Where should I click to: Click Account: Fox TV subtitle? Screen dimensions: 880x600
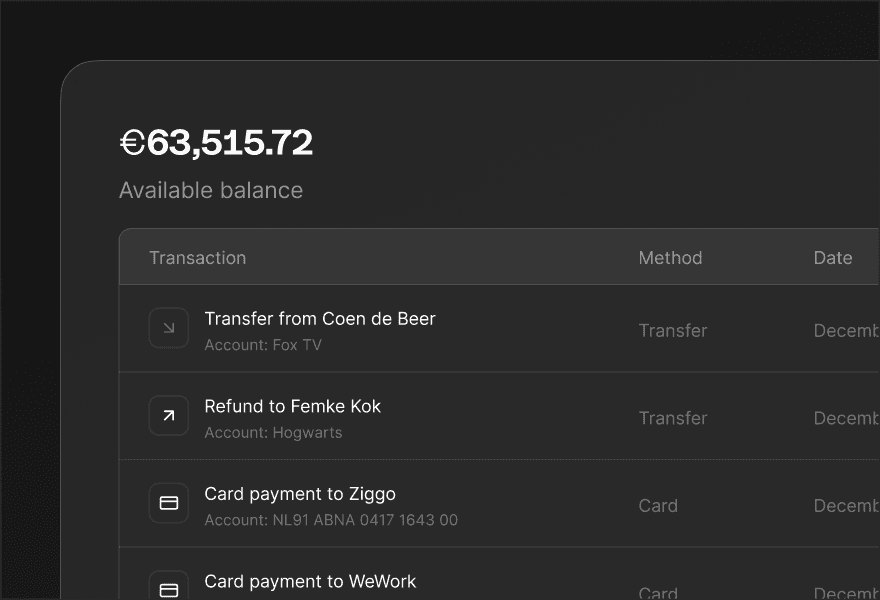pos(263,345)
